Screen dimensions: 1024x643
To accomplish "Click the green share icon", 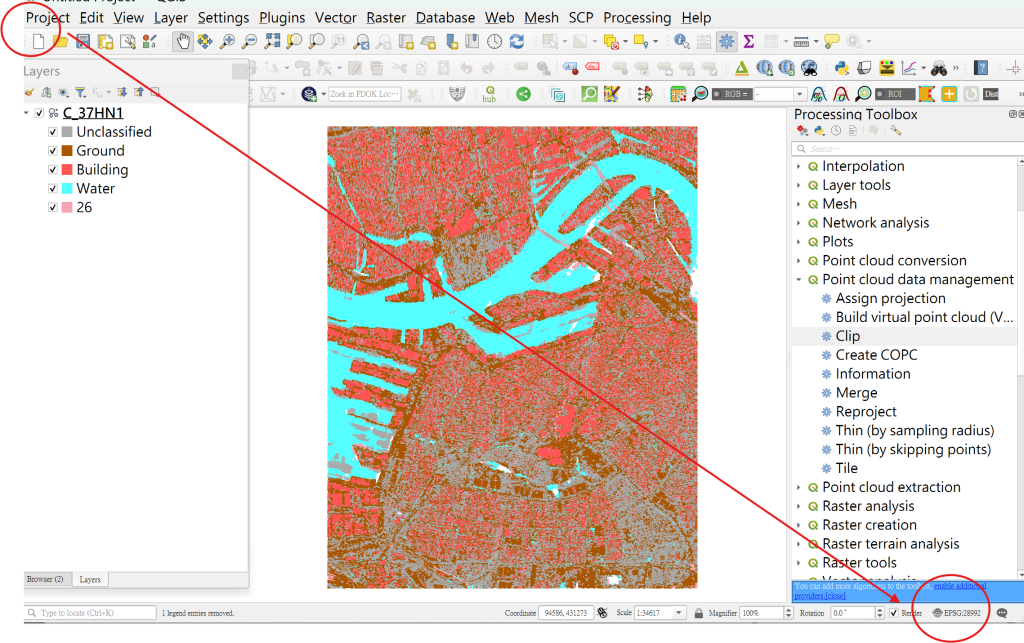I will point(523,94).
